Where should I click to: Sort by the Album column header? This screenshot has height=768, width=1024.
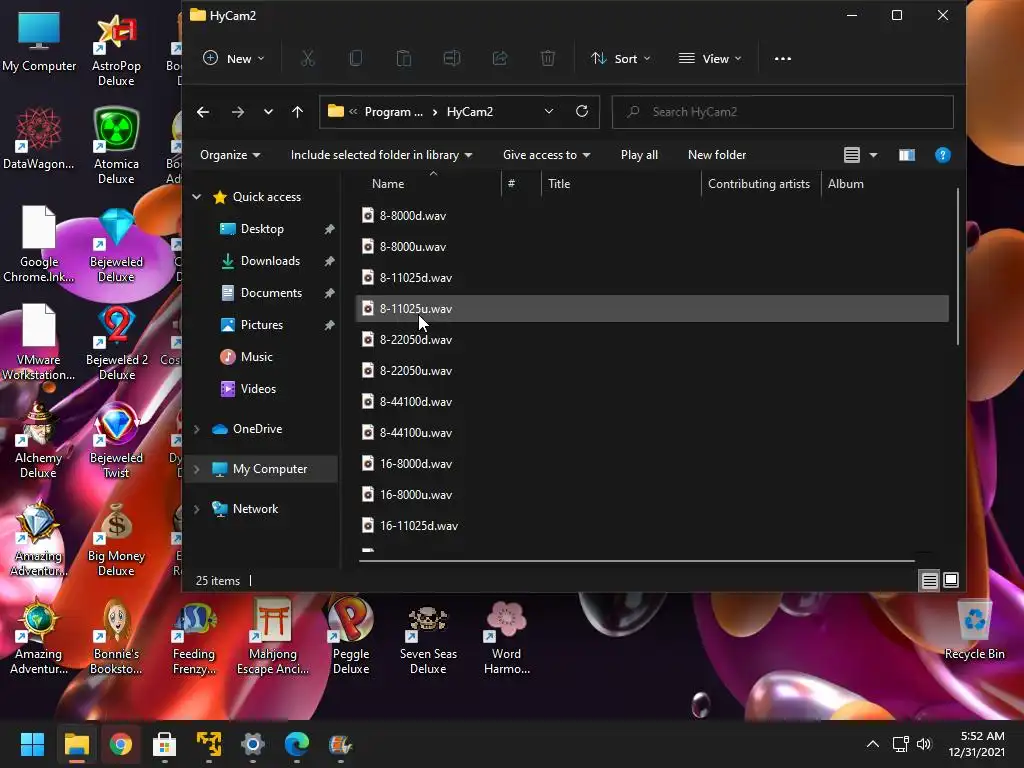coord(846,184)
